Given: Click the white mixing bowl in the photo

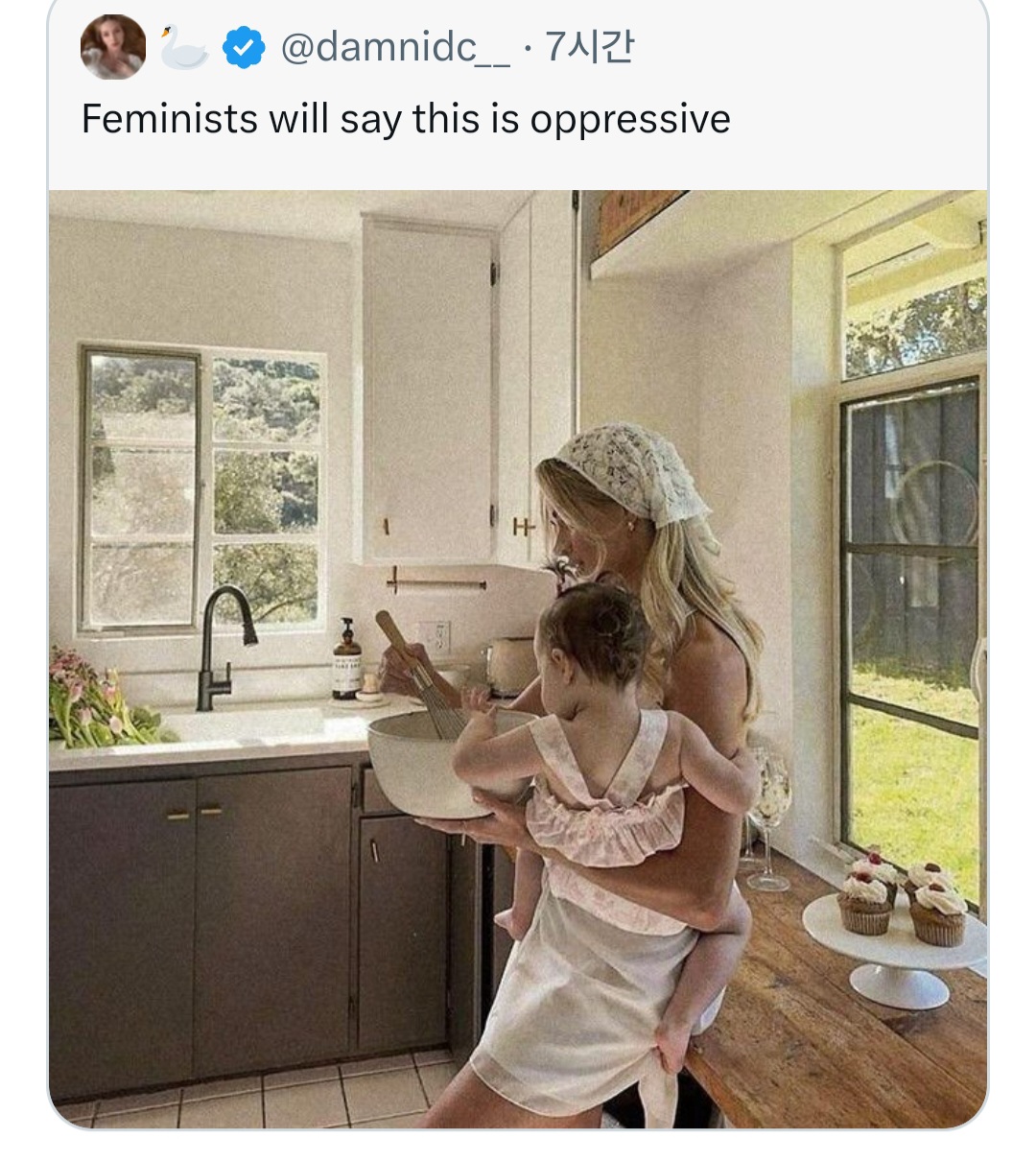Looking at the screenshot, I should [x=452, y=764].
